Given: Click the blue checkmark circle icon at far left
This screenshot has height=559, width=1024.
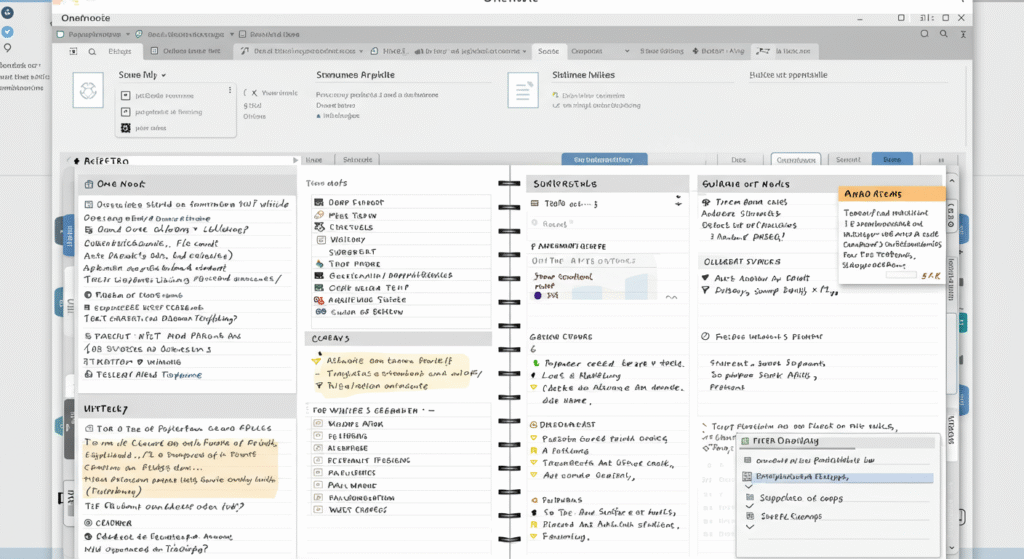Looking at the screenshot, I should [8, 32].
